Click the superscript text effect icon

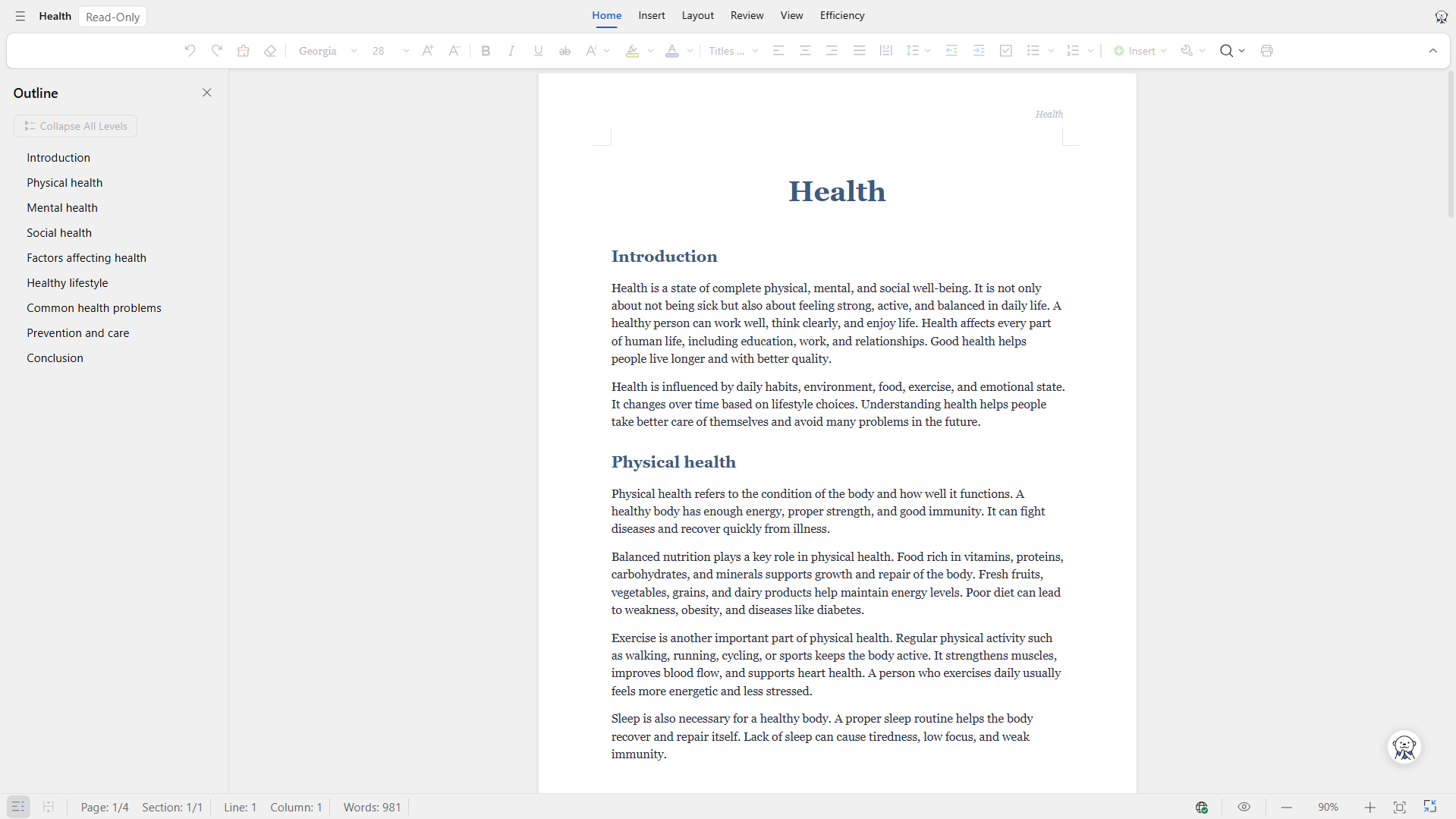pos(591,51)
